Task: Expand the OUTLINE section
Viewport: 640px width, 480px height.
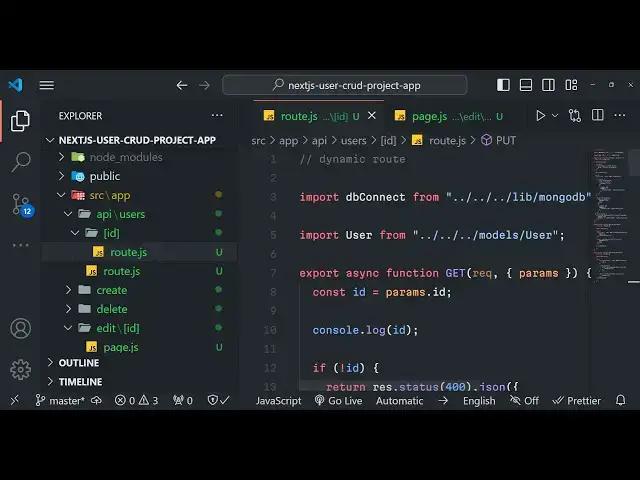Action: (139, 362)
